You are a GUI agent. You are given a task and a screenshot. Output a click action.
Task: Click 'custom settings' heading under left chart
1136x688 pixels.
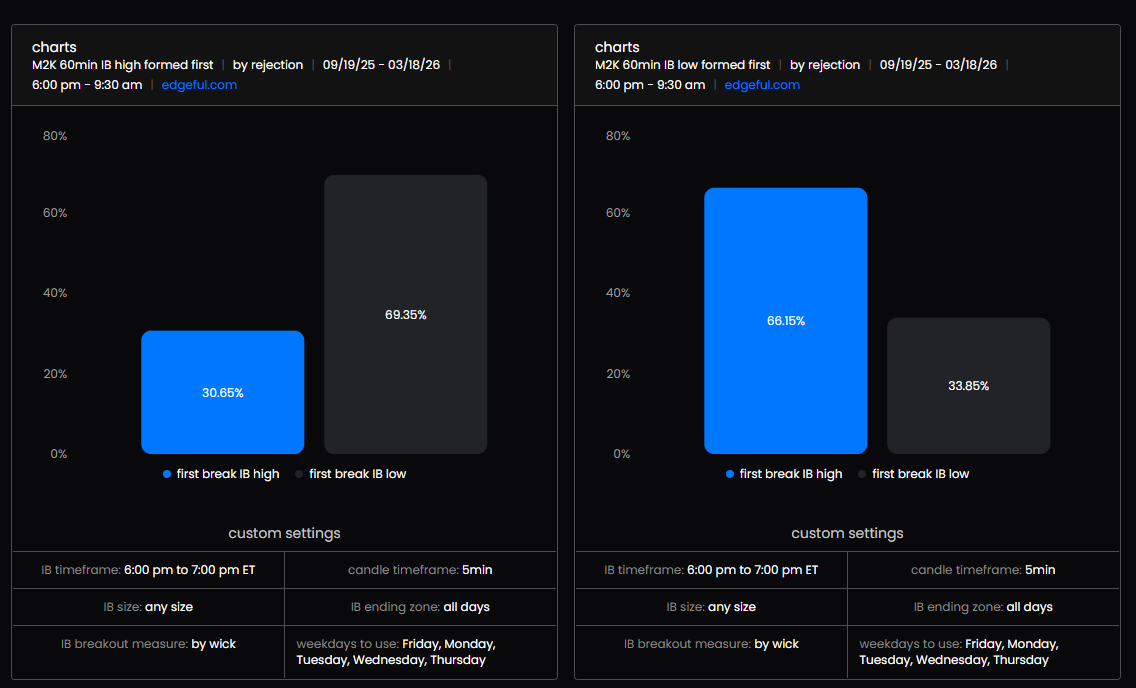tap(284, 533)
